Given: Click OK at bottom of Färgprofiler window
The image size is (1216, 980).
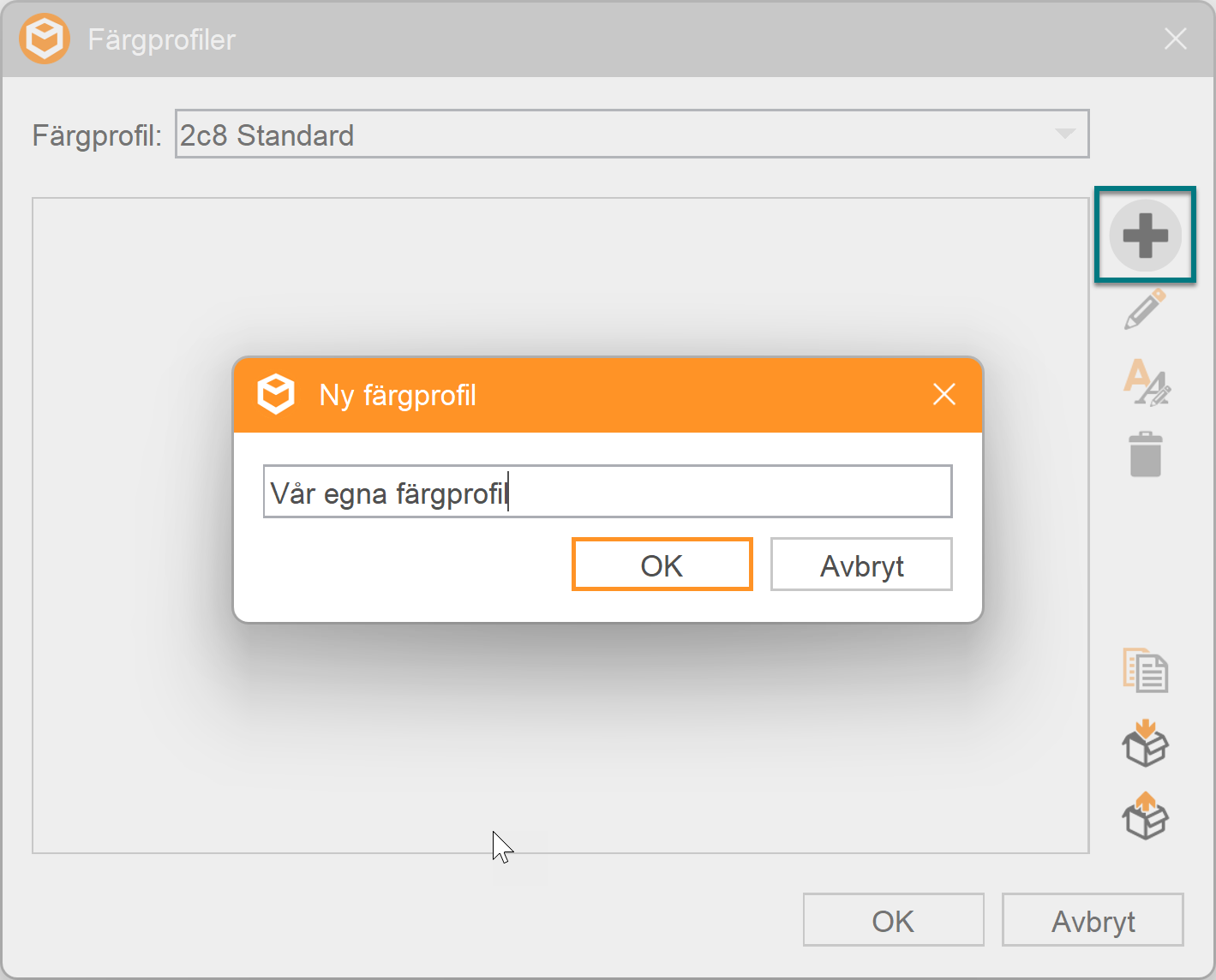Looking at the screenshot, I should (x=893, y=920).
